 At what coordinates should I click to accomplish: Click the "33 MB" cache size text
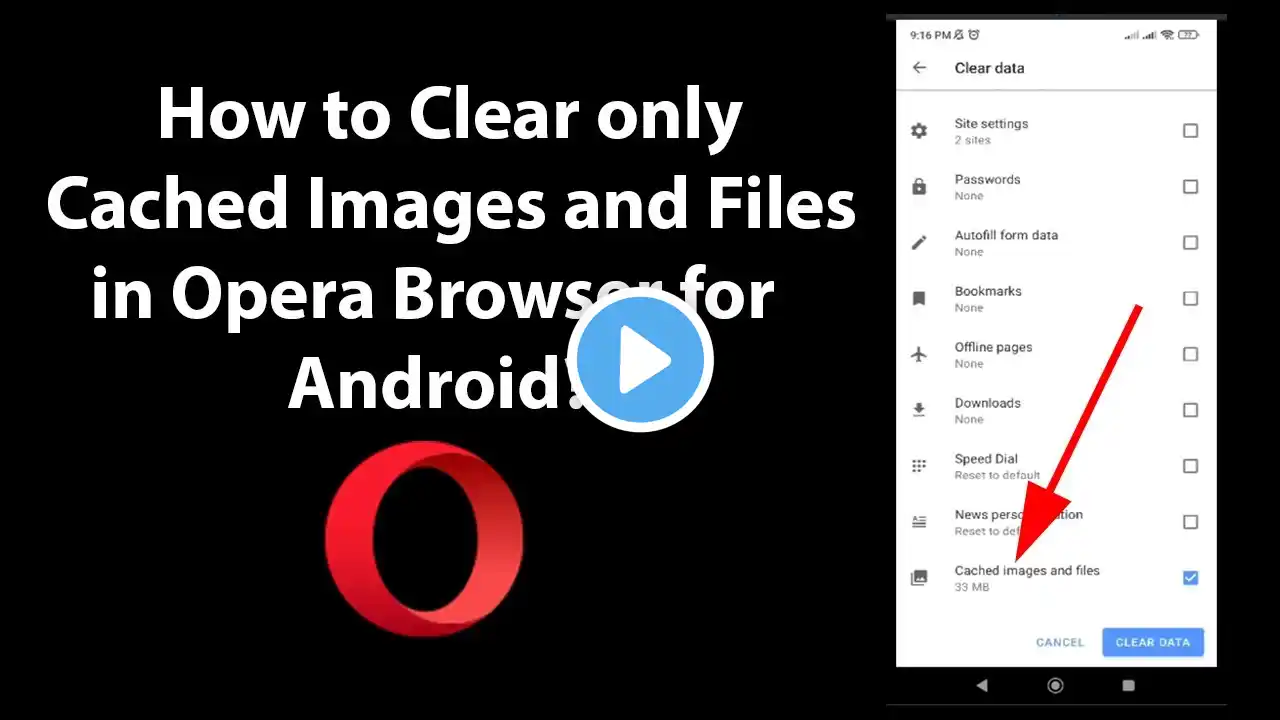click(x=971, y=587)
